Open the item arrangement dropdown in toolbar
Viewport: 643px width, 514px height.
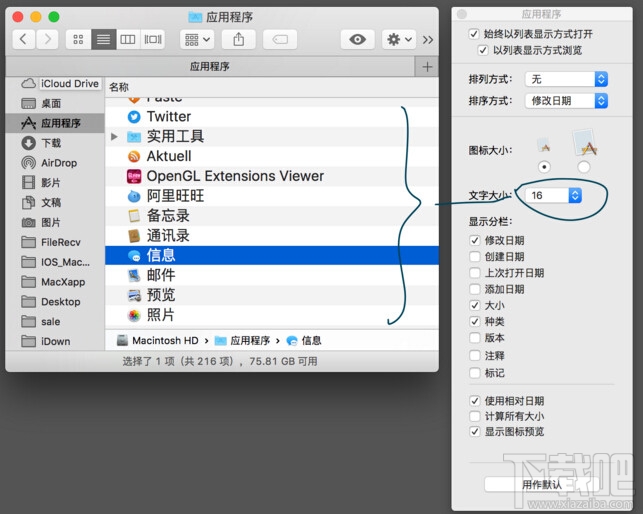(197, 39)
